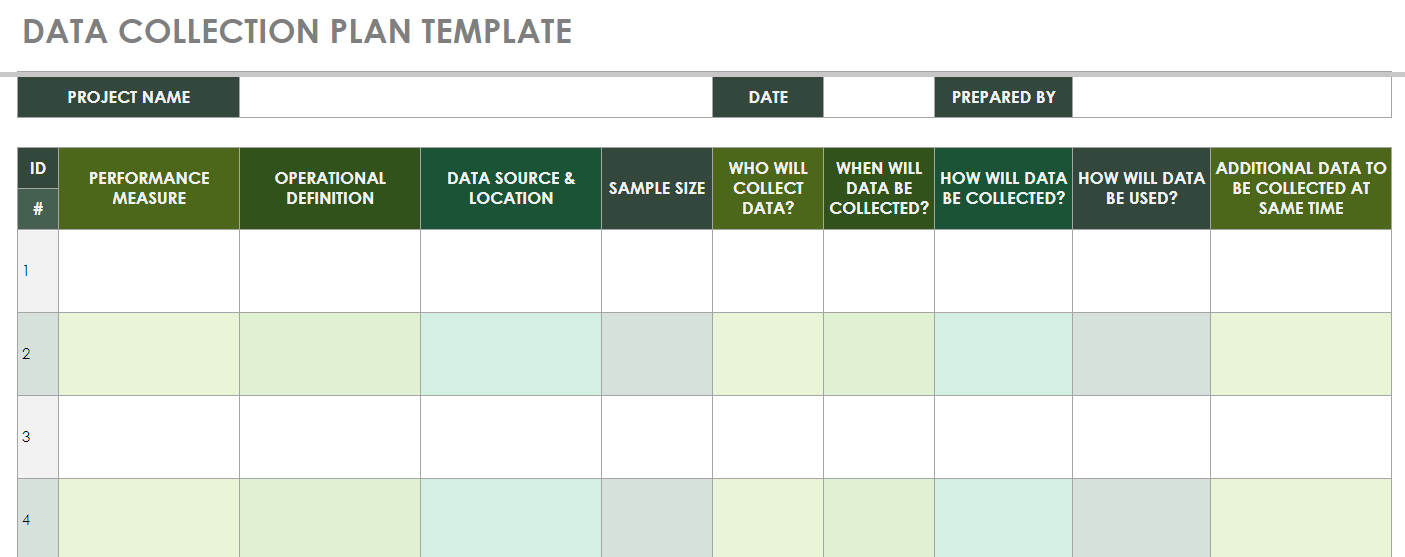Select the row 2 ID cell

pos(38,354)
